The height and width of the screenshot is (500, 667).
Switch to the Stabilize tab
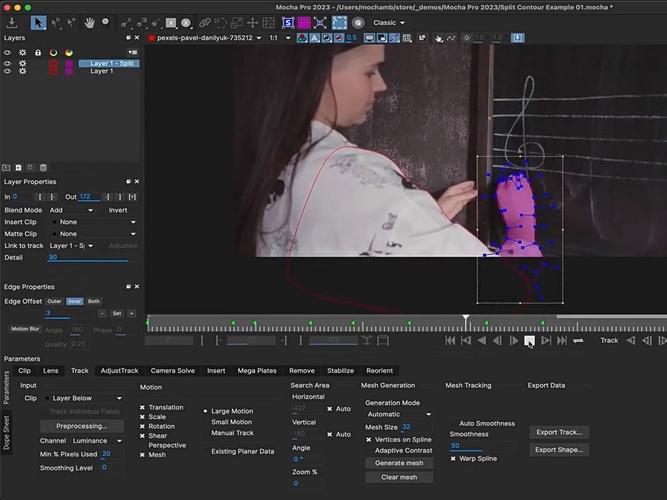pyautogui.click(x=340, y=371)
